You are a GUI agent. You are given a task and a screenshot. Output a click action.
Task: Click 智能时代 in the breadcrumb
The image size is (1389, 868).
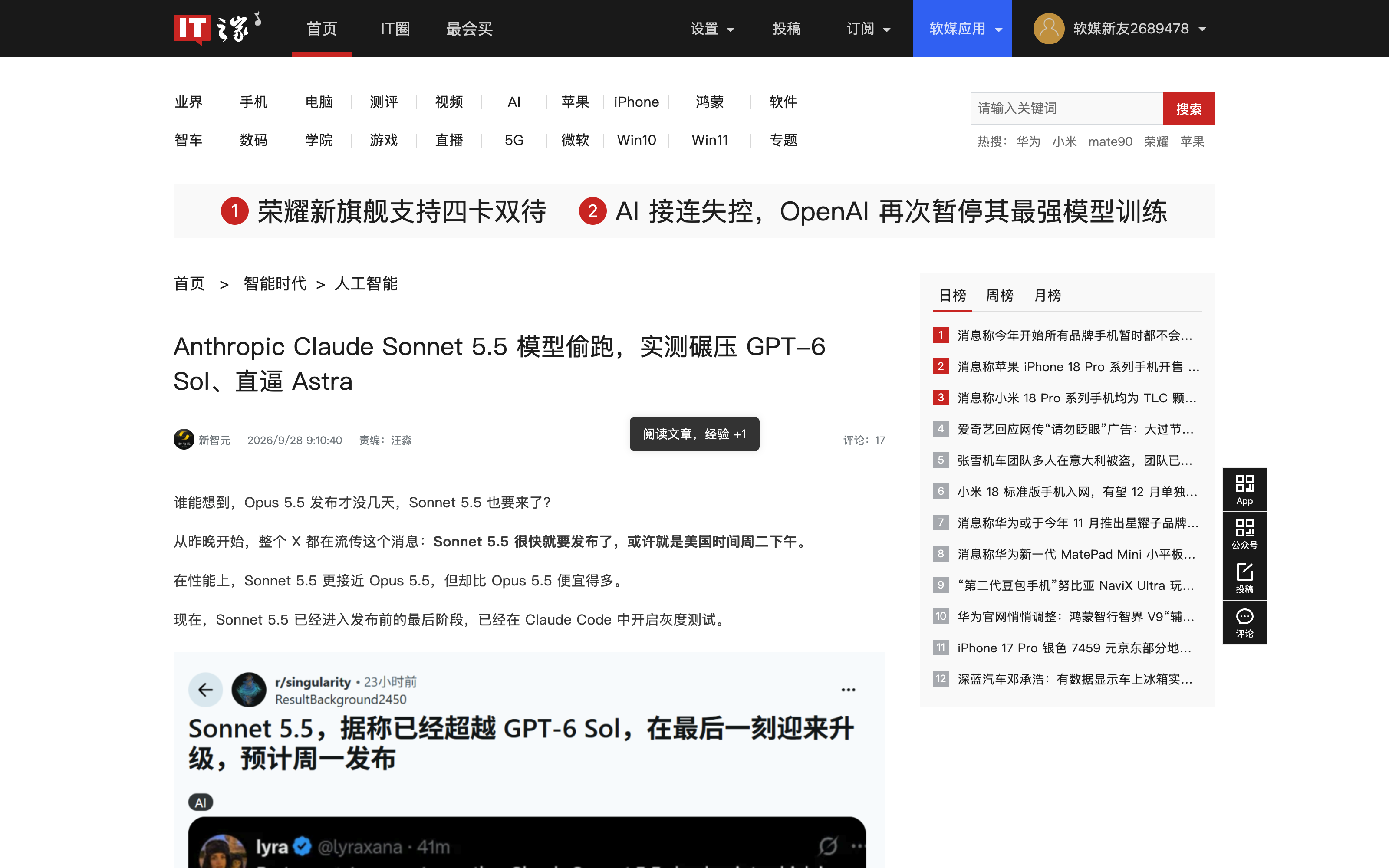point(275,283)
